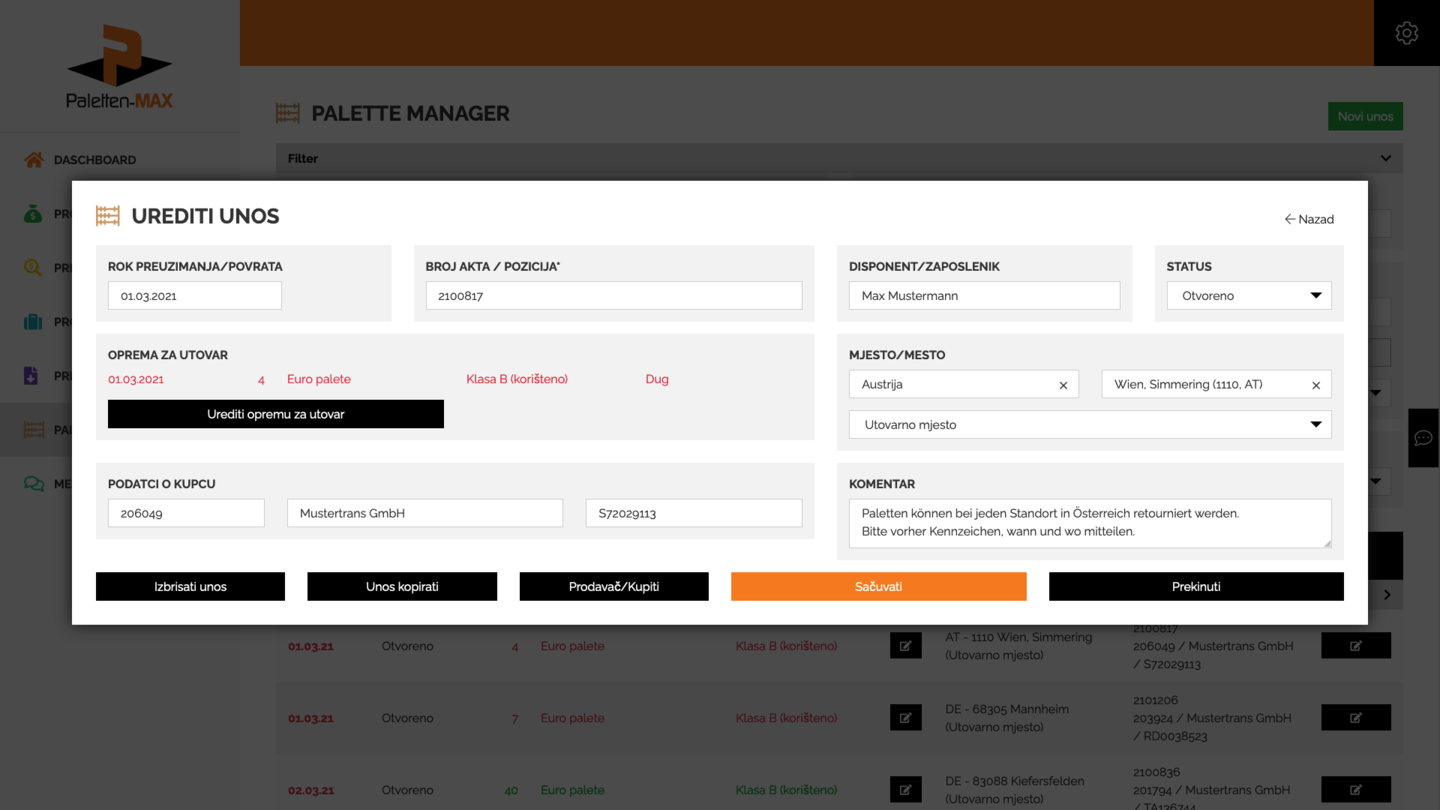The width and height of the screenshot is (1440, 810).
Task: Click the Dashboard home icon
Action: [x=34, y=160]
